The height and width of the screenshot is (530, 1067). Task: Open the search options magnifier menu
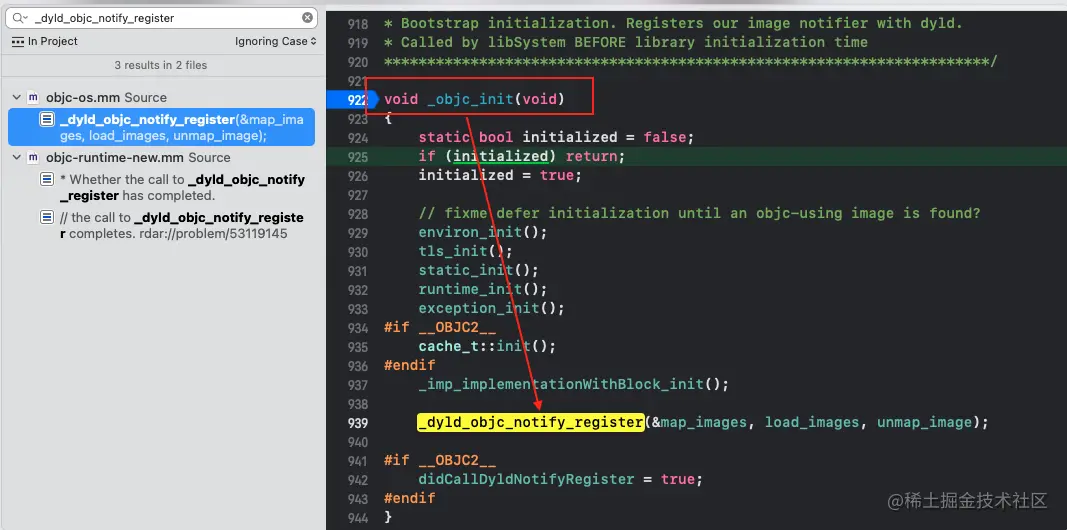(x=20, y=18)
